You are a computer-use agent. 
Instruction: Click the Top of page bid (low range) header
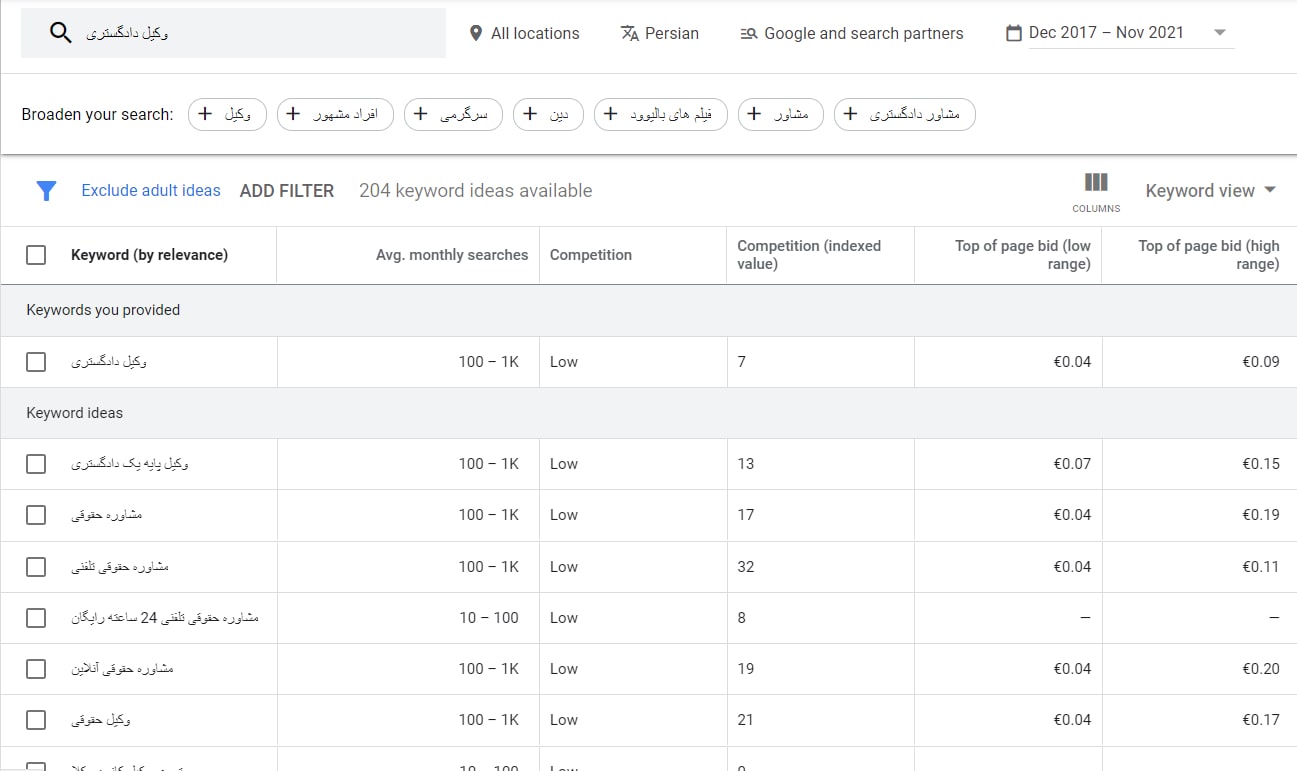point(1023,255)
